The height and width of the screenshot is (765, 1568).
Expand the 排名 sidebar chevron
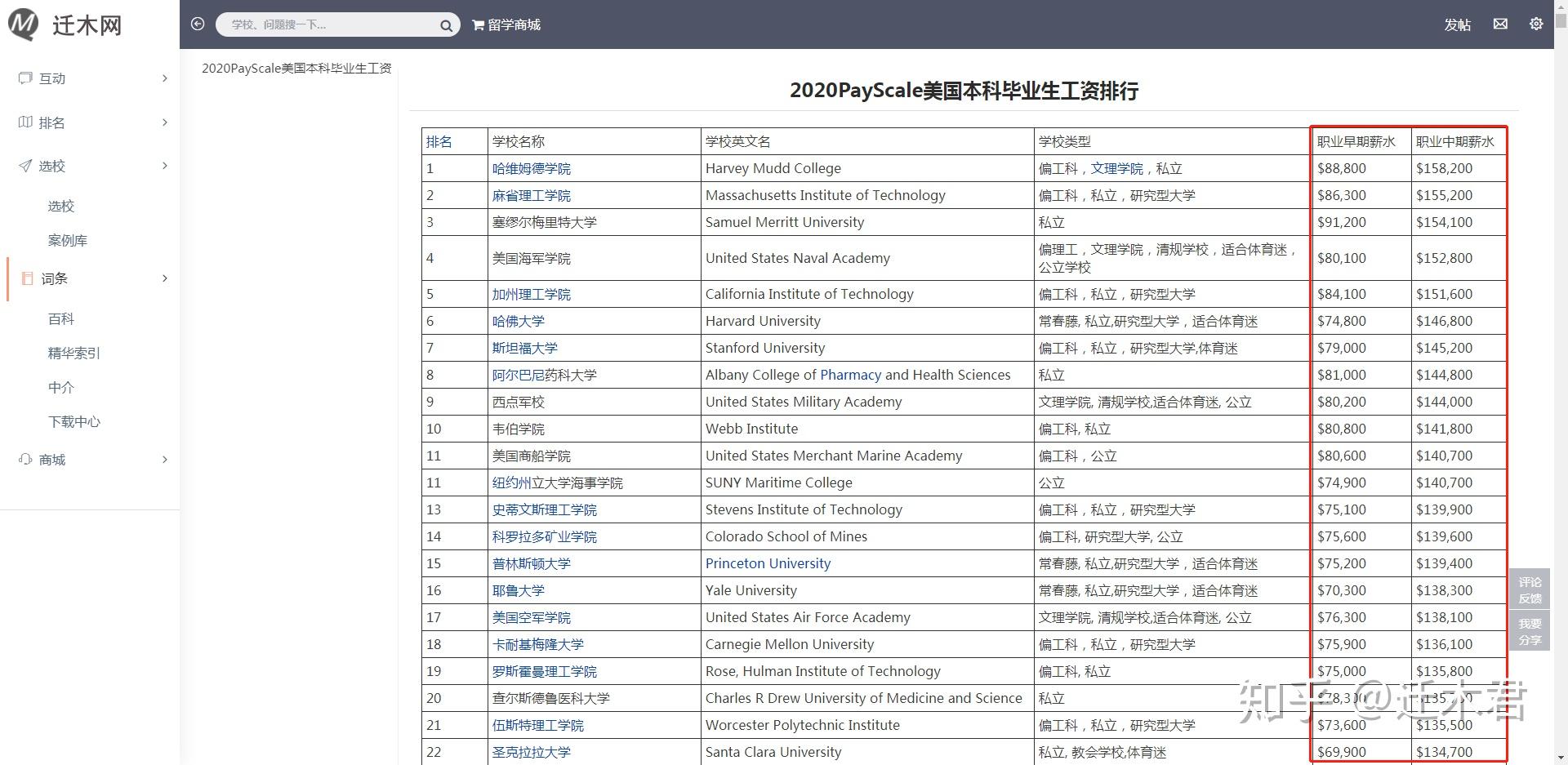[x=165, y=122]
